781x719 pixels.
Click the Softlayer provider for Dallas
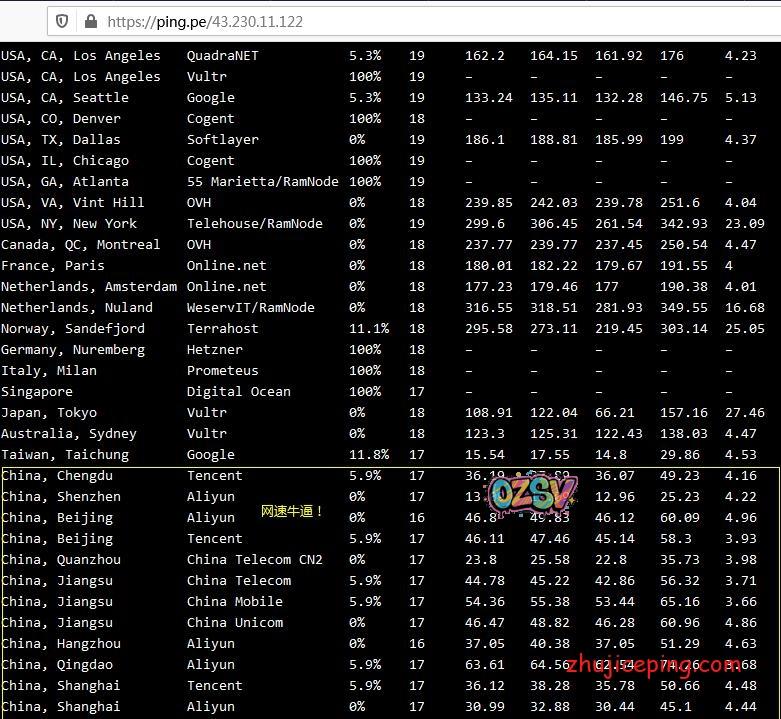pos(222,140)
